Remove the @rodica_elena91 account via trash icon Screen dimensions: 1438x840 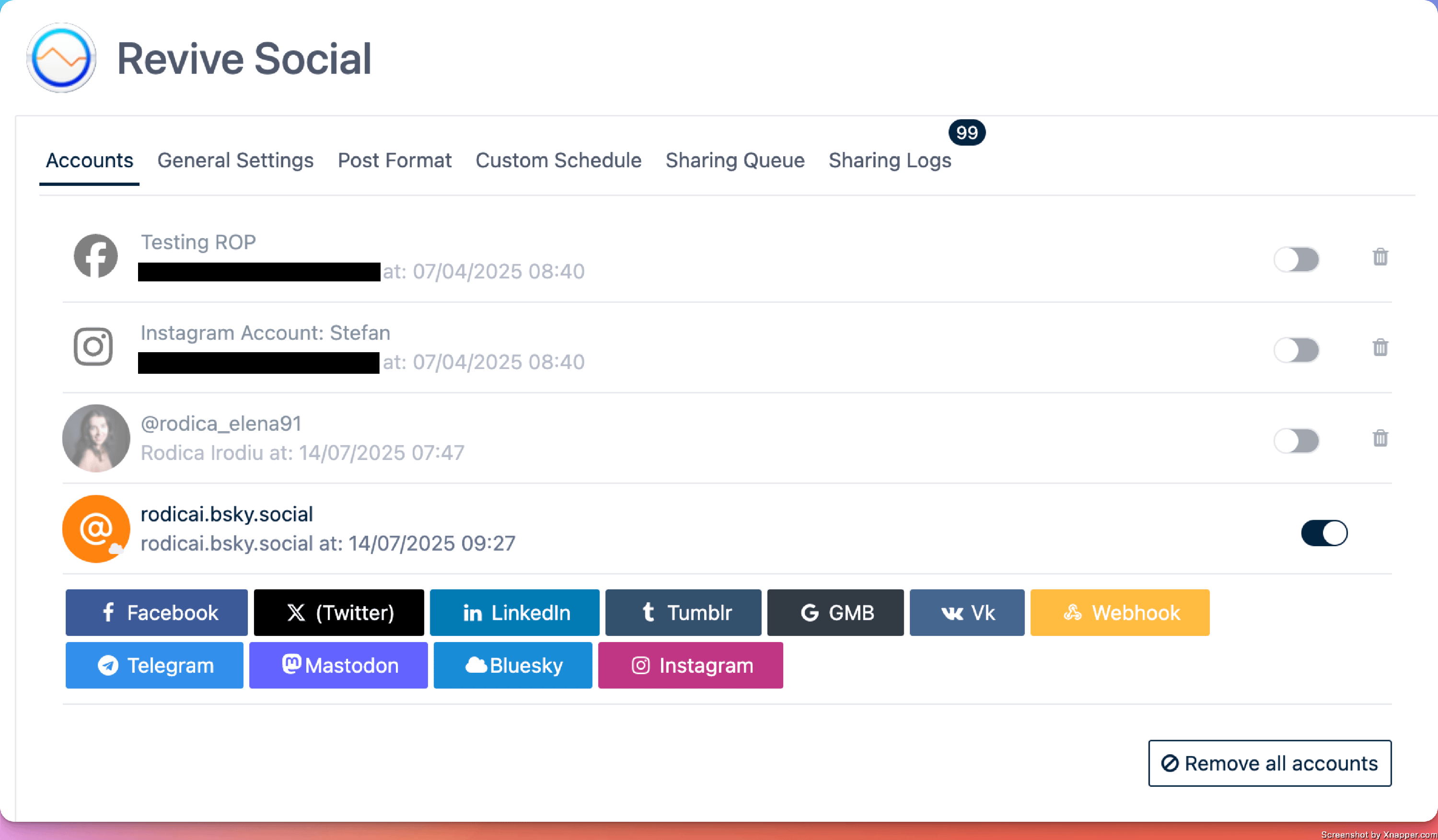click(x=1380, y=438)
